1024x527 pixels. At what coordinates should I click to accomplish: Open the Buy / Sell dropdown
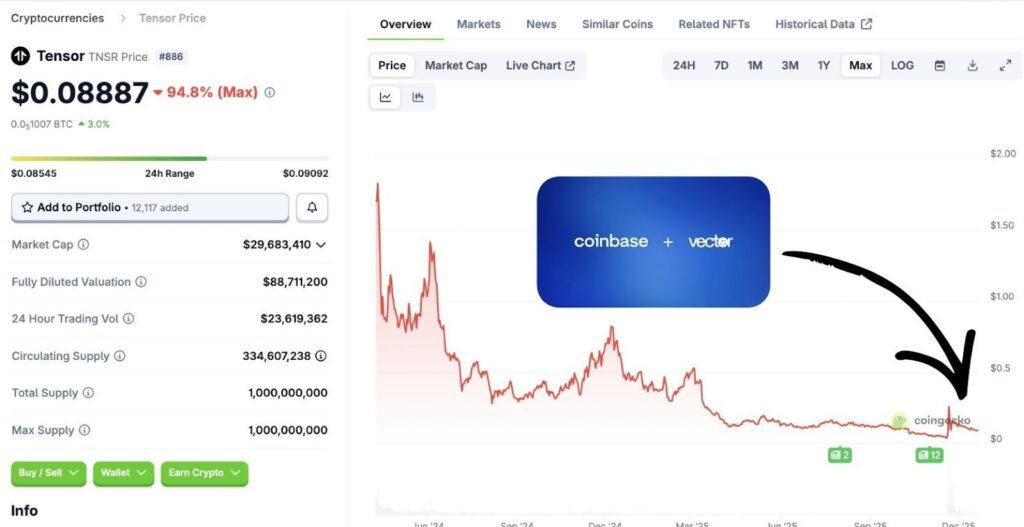click(49, 473)
